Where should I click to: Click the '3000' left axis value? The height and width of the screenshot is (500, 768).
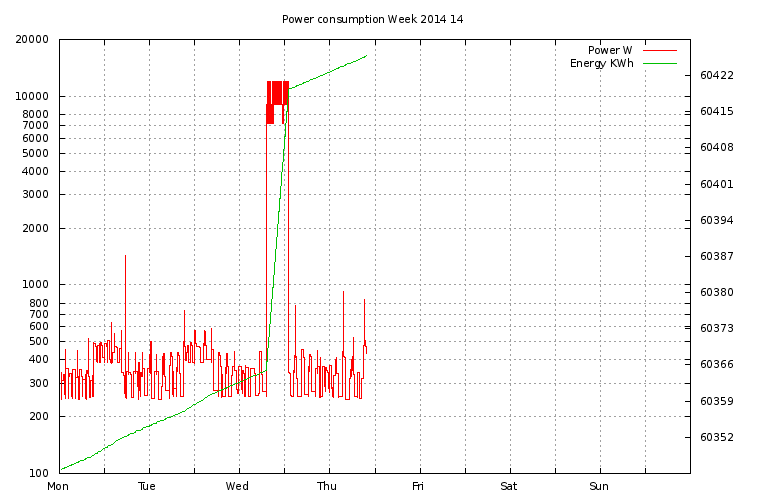coord(35,194)
